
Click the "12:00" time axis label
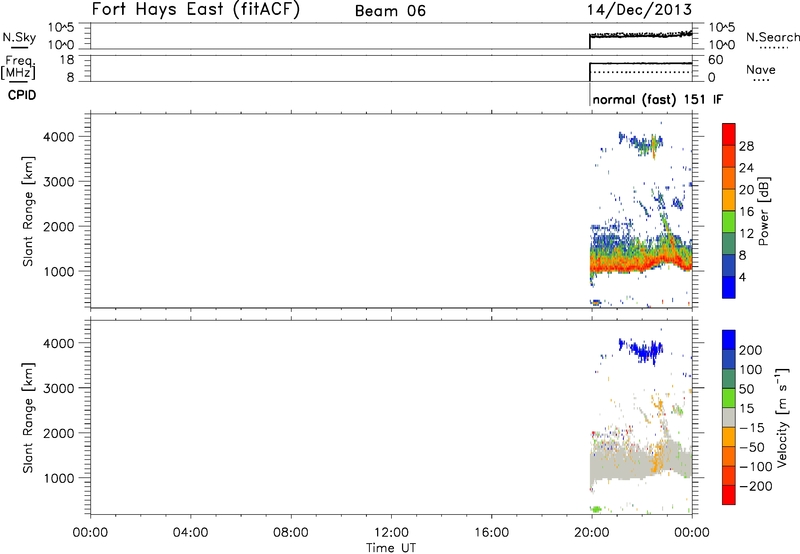pos(391,533)
